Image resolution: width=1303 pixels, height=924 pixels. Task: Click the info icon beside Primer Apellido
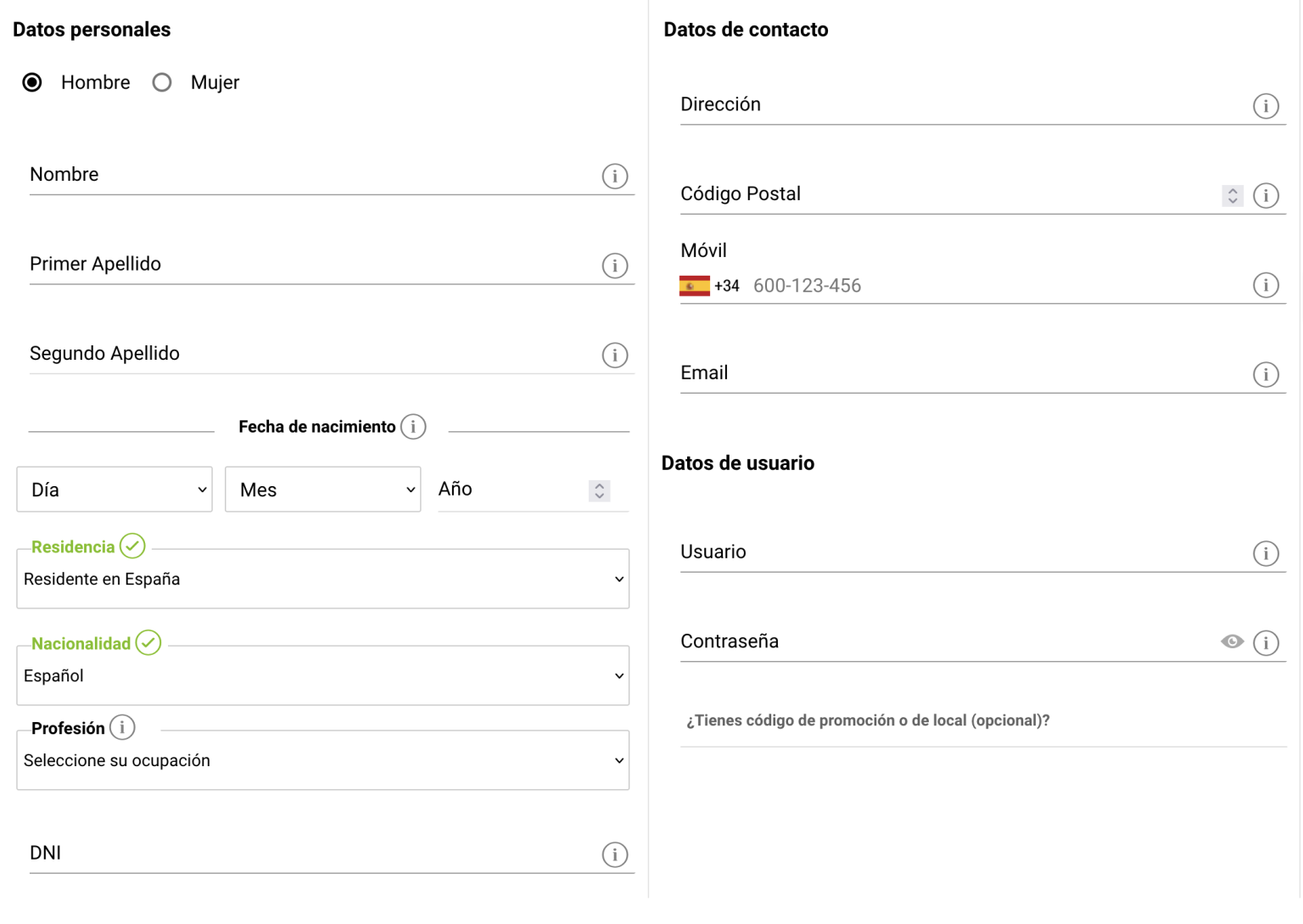(x=615, y=266)
